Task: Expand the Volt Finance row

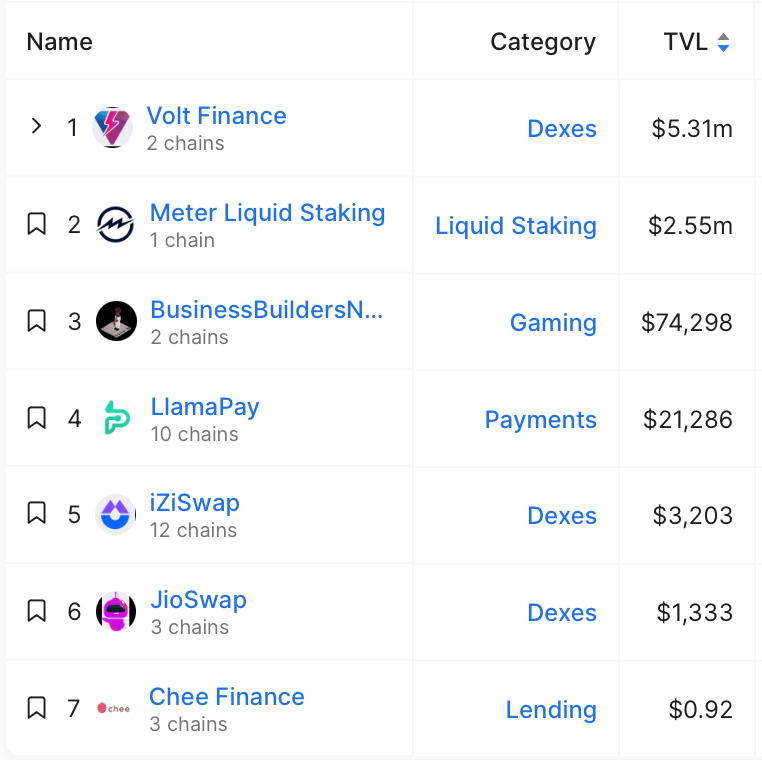Action: tap(37, 127)
